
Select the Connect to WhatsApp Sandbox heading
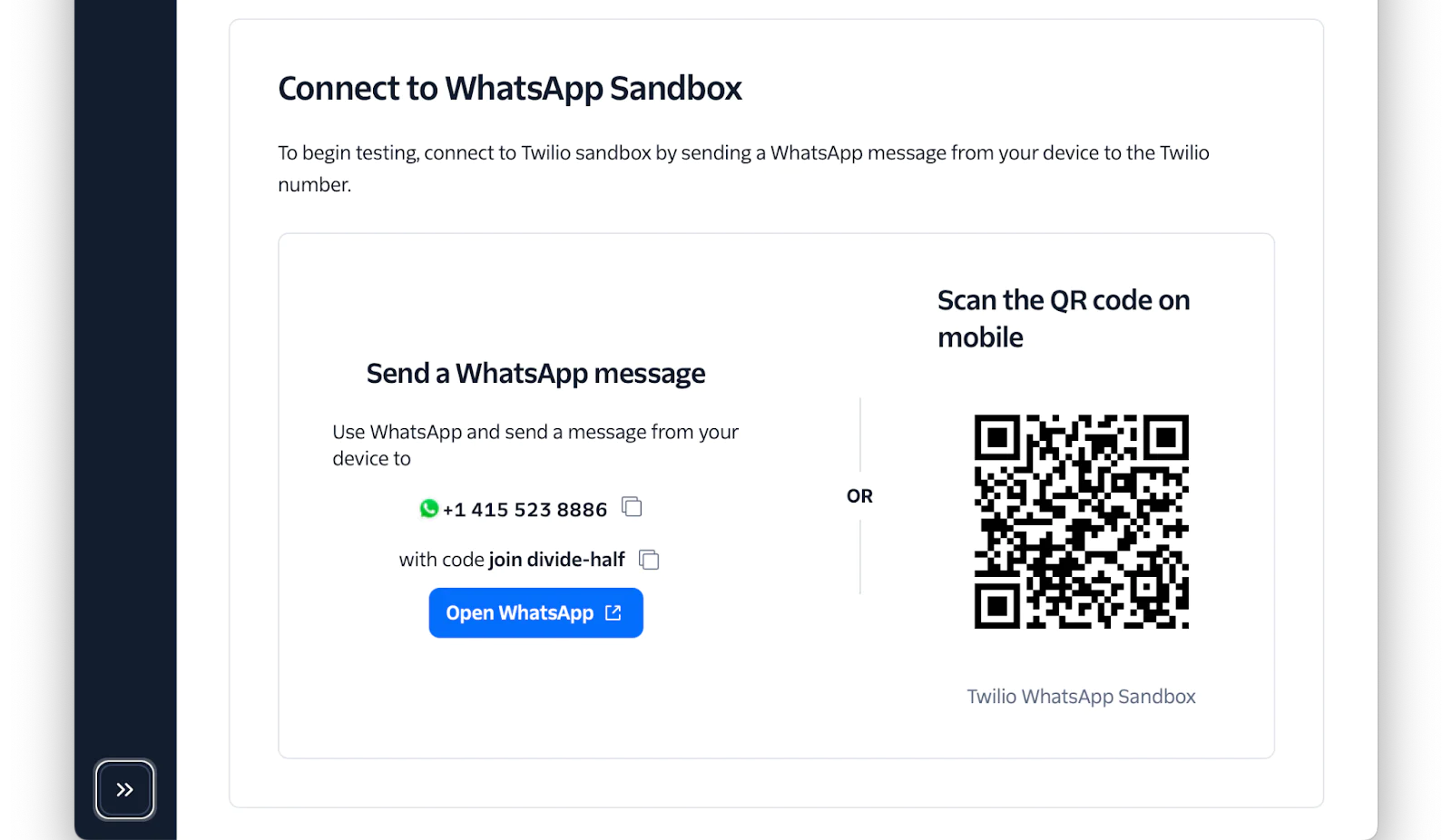510,88
